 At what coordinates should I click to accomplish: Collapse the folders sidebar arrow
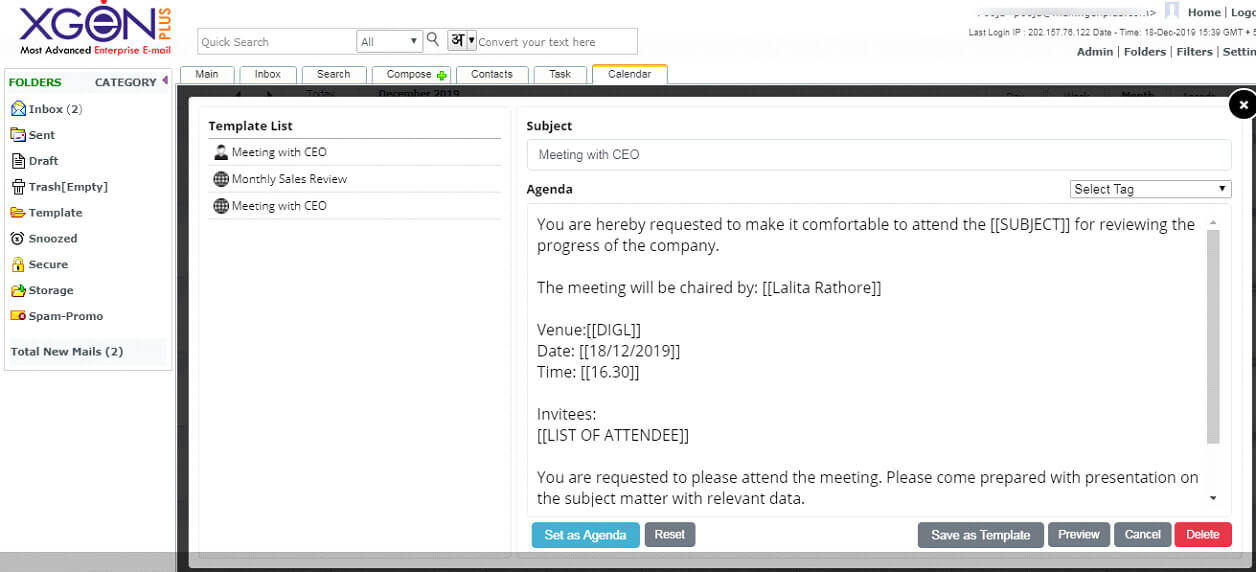(164, 81)
